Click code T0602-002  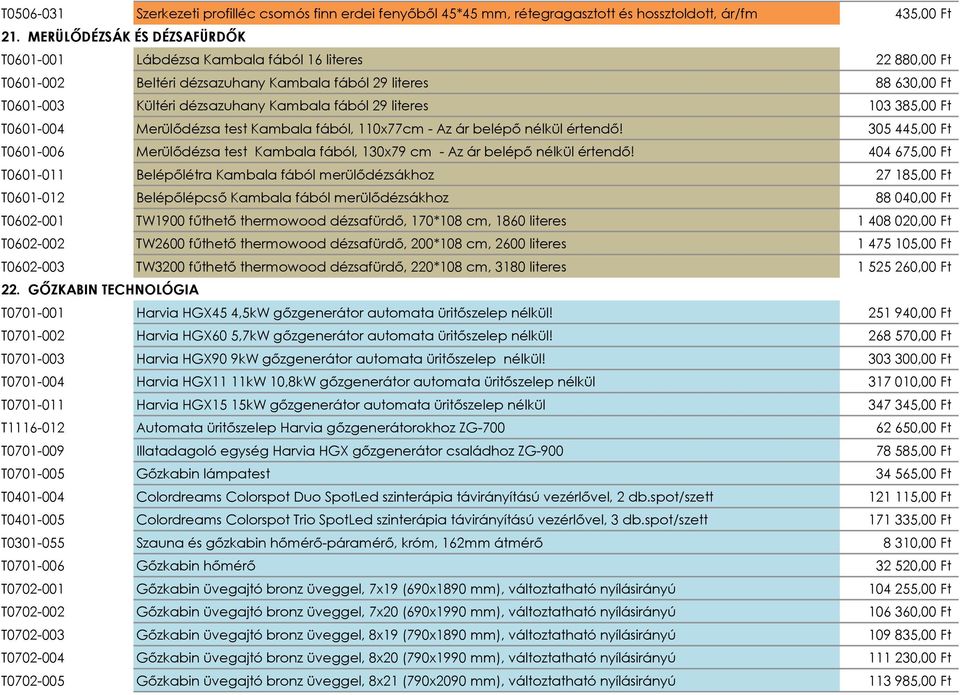32,244
